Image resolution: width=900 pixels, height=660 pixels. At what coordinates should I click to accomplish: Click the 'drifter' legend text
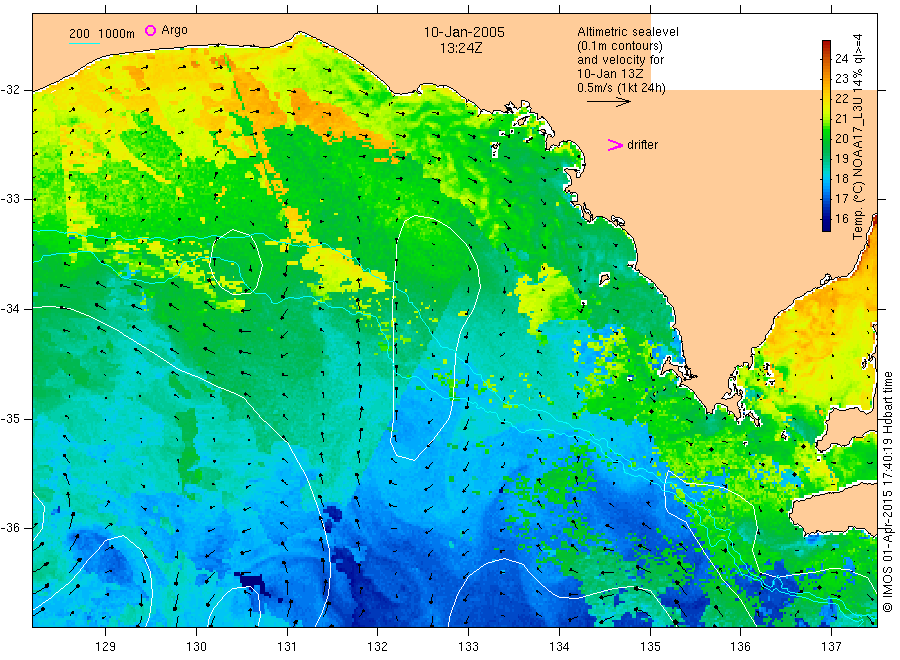(642, 145)
